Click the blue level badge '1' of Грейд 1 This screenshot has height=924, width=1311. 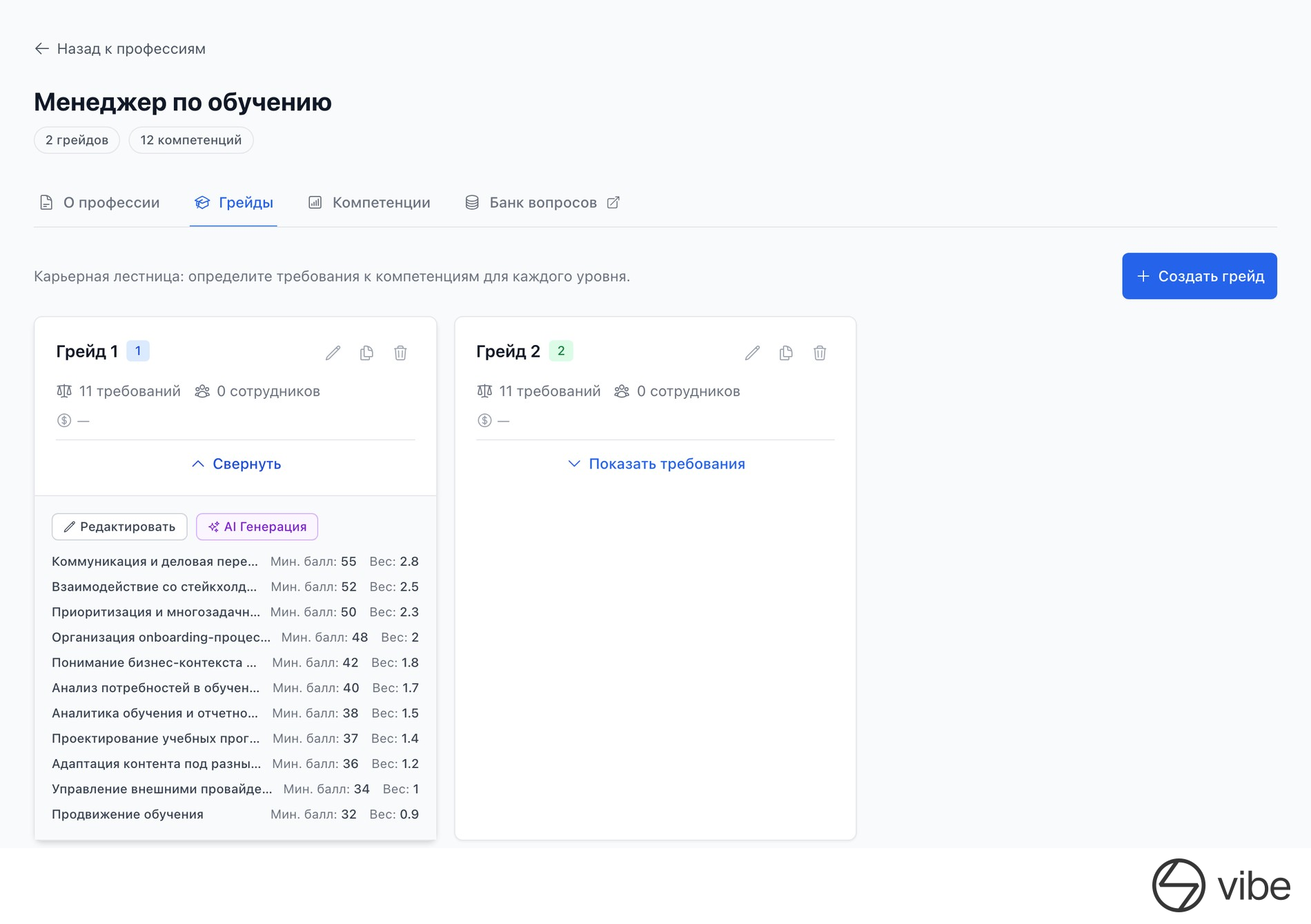138,351
